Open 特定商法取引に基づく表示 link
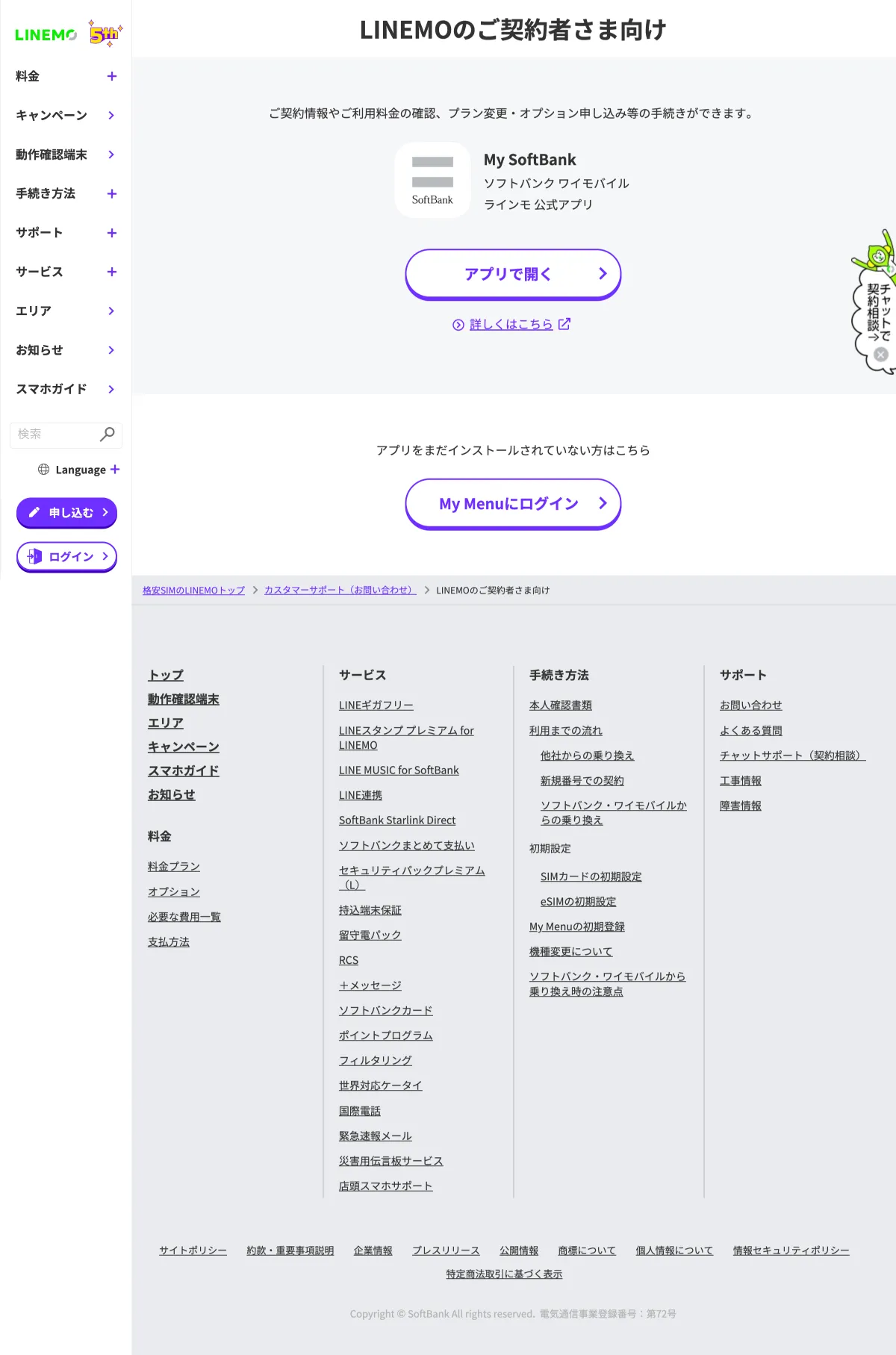 (505, 1274)
